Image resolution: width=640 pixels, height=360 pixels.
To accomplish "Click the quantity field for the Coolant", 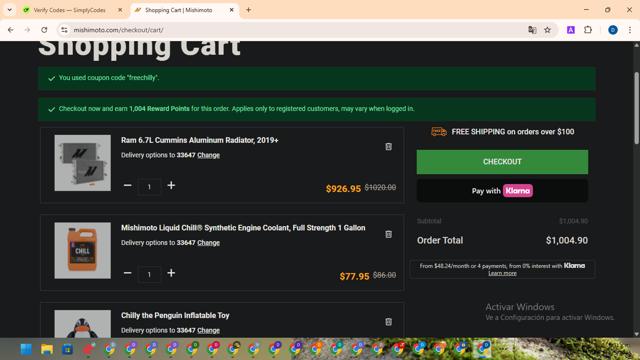I will click(149, 274).
